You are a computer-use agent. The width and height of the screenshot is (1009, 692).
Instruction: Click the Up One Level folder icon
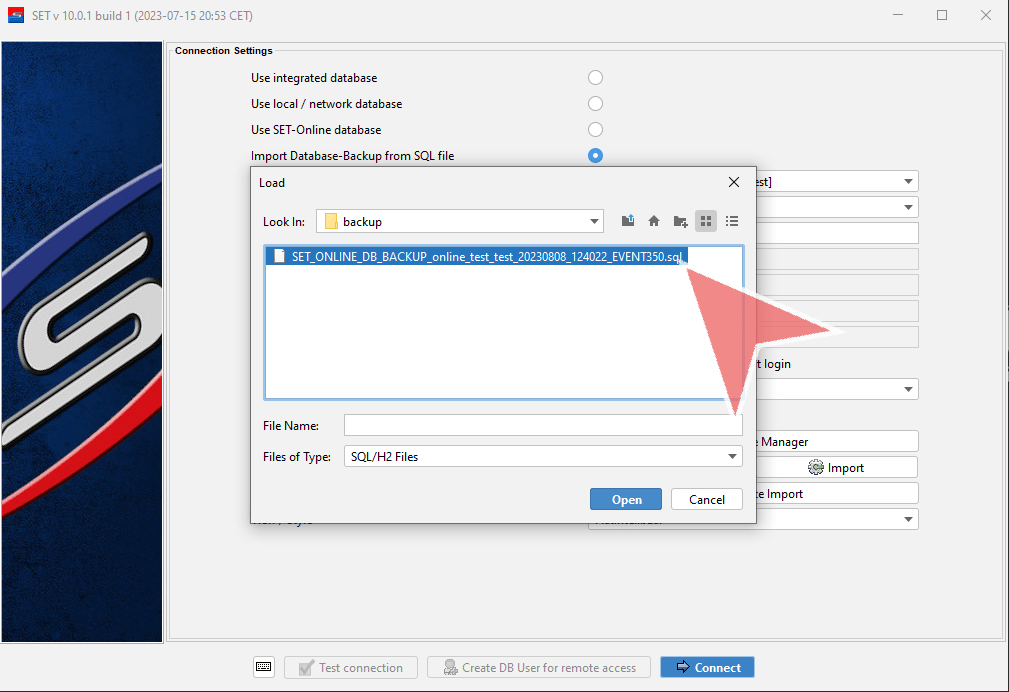click(x=628, y=221)
